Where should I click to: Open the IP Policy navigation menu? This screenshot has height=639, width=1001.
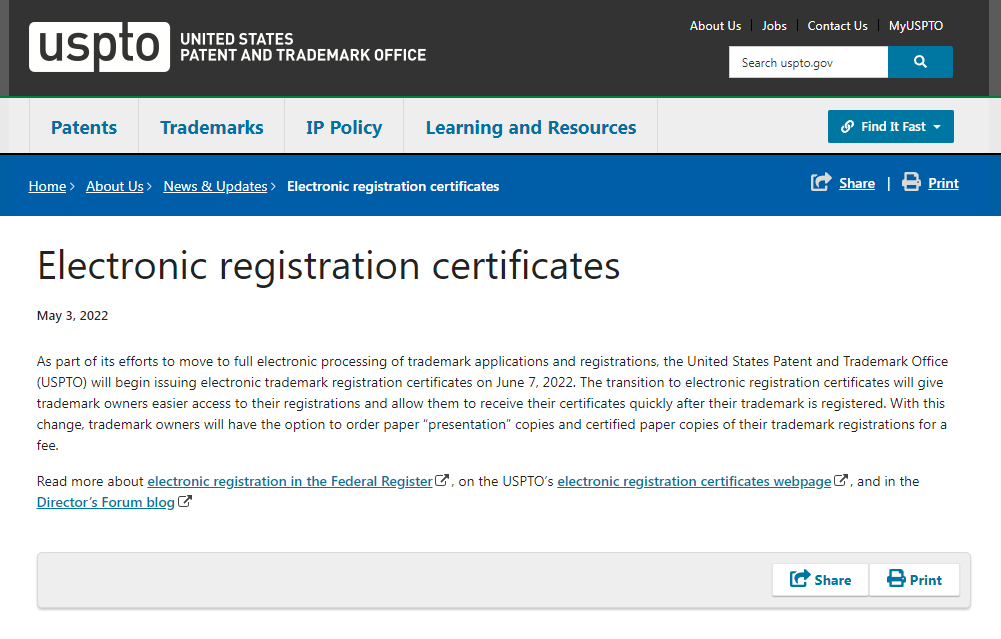pyautogui.click(x=344, y=127)
